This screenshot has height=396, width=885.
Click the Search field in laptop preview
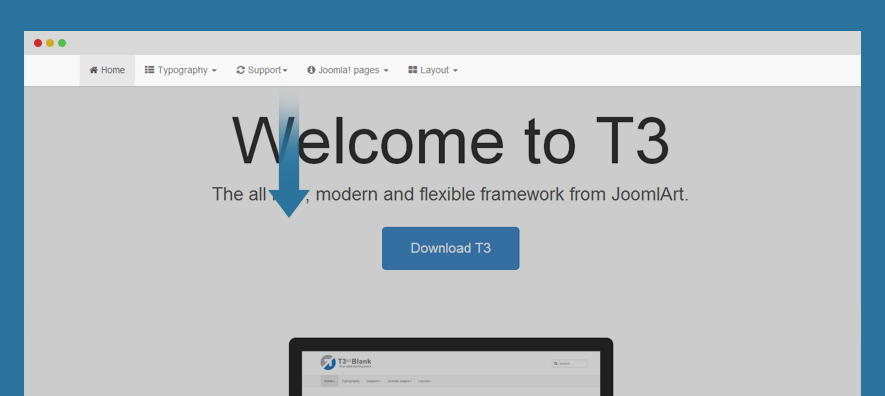coord(569,364)
